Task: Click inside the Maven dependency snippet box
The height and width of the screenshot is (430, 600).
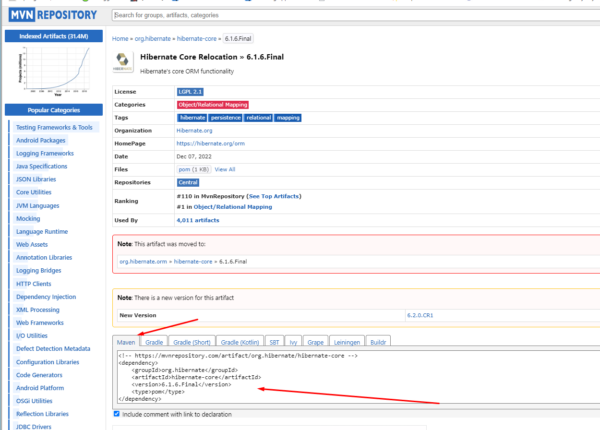Action: click(x=358, y=377)
